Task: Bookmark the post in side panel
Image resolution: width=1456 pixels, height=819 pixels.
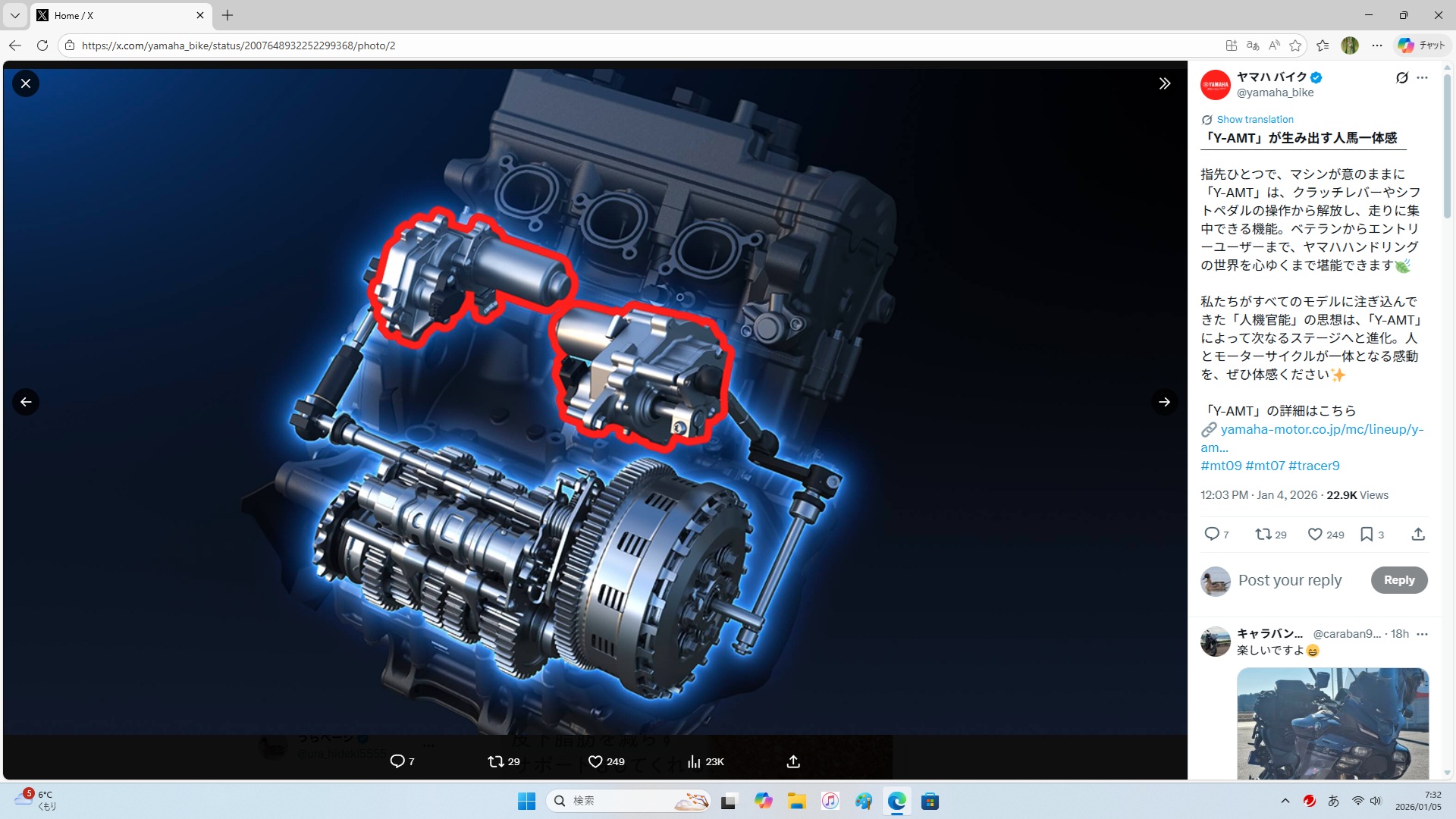Action: click(1367, 535)
